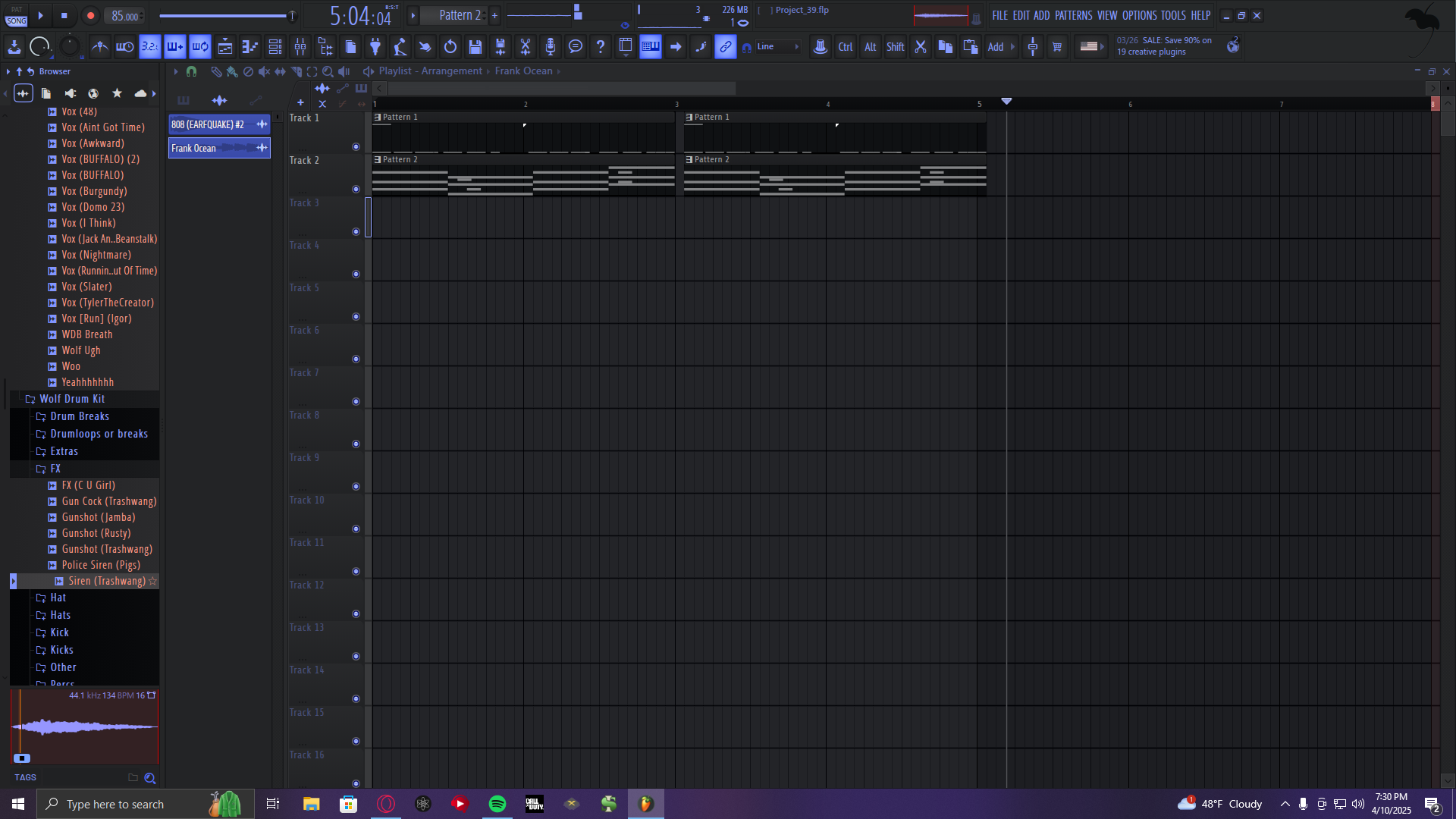1456x819 pixels.
Task: Open the OPTIONS menu
Action: click(x=1139, y=15)
